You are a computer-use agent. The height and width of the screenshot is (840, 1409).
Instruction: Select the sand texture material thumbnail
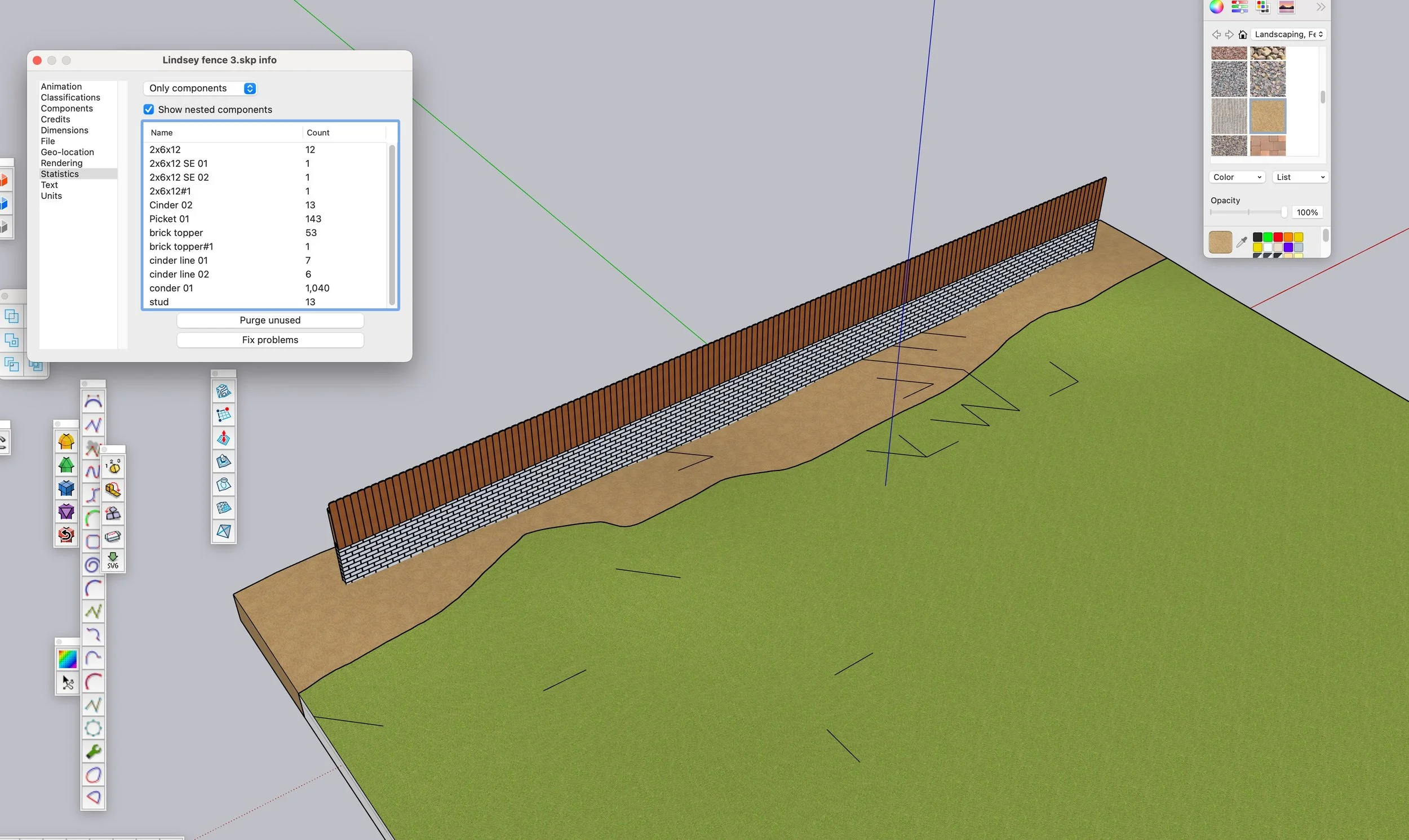click(x=1268, y=116)
